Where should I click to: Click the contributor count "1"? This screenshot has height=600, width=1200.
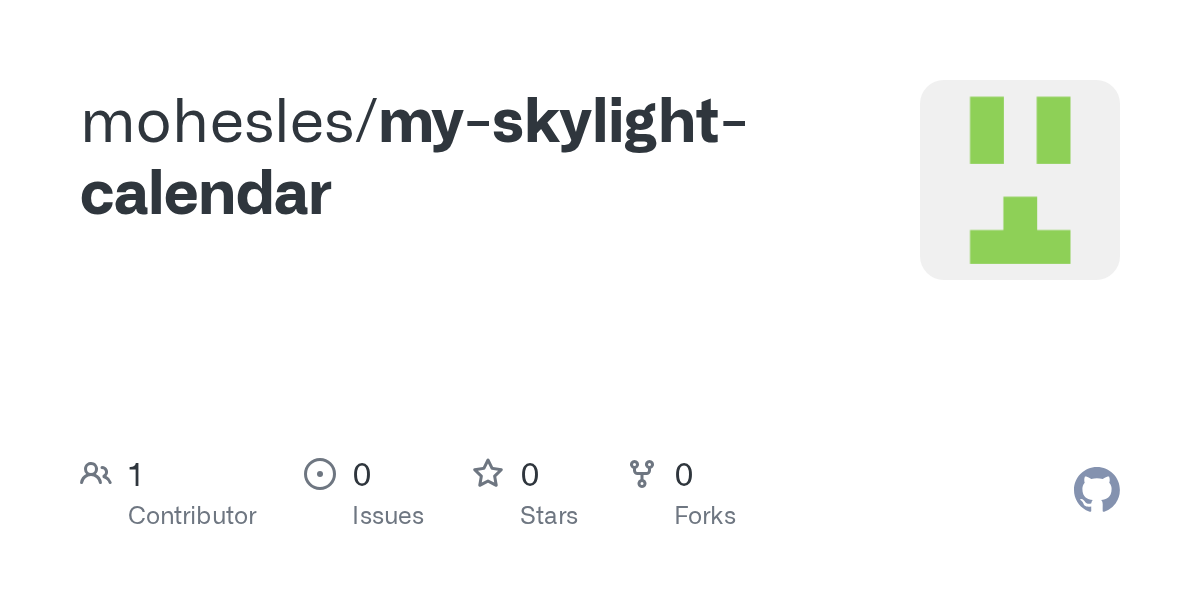[x=136, y=475]
